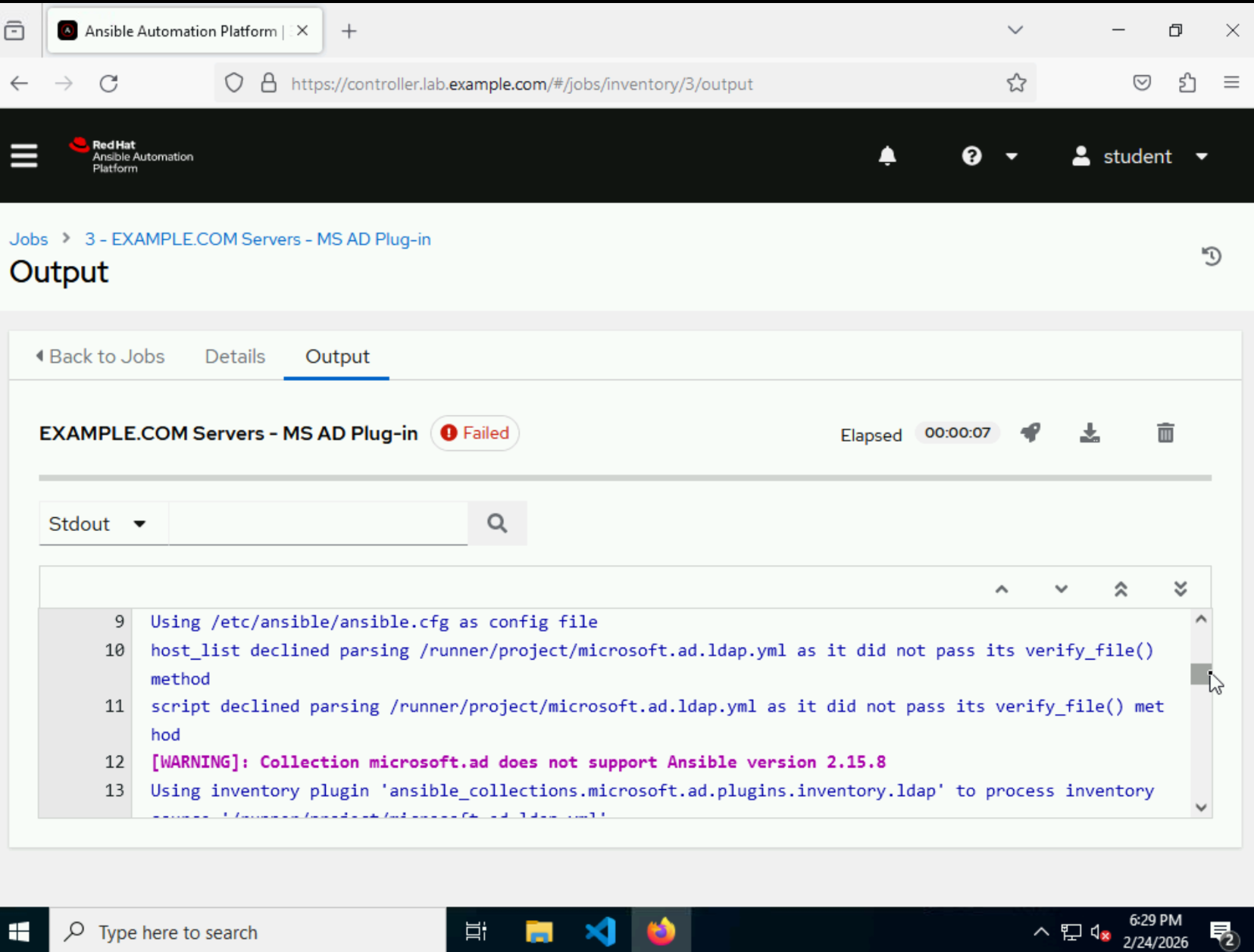The width and height of the screenshot is (1254, 952).
Task: Download the job output
Action: coord(1090,433)
